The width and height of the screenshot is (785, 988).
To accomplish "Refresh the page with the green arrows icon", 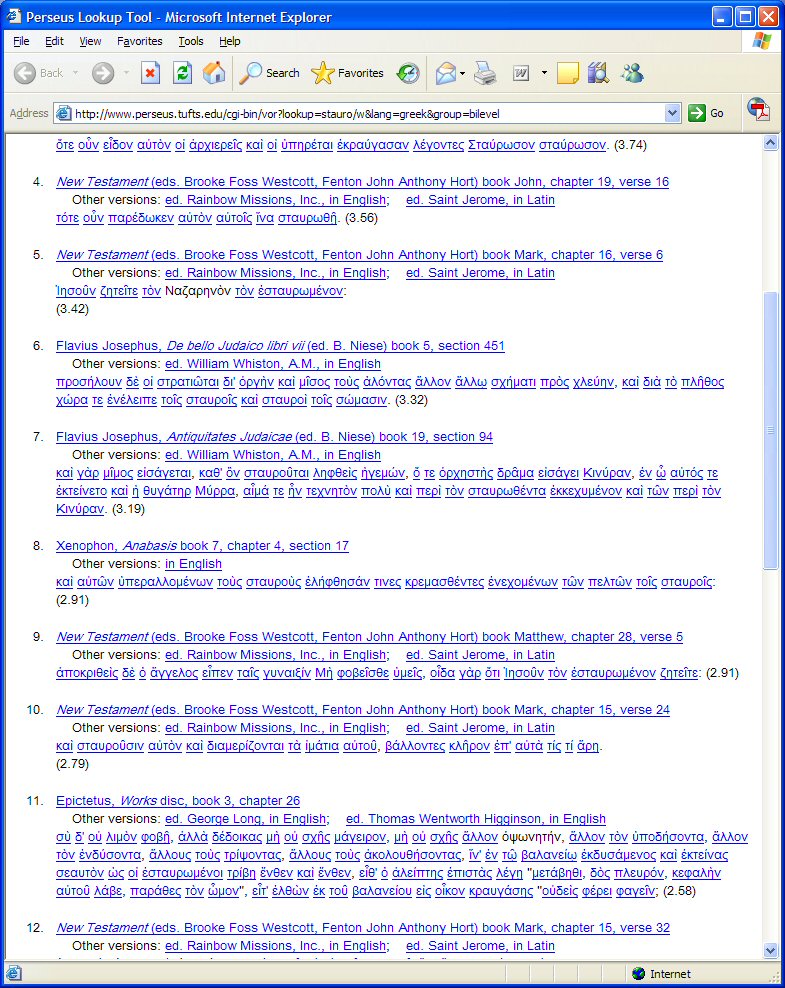I will 182,73.
